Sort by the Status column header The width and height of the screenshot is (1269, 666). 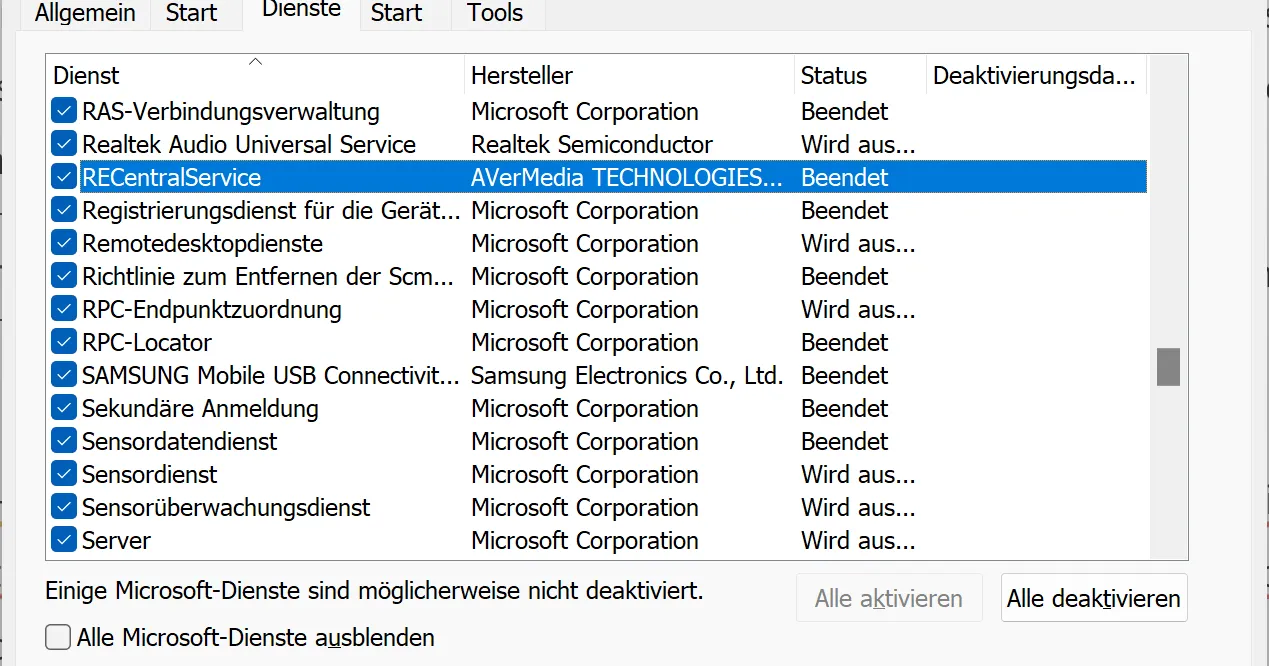[x=861, y=75]
